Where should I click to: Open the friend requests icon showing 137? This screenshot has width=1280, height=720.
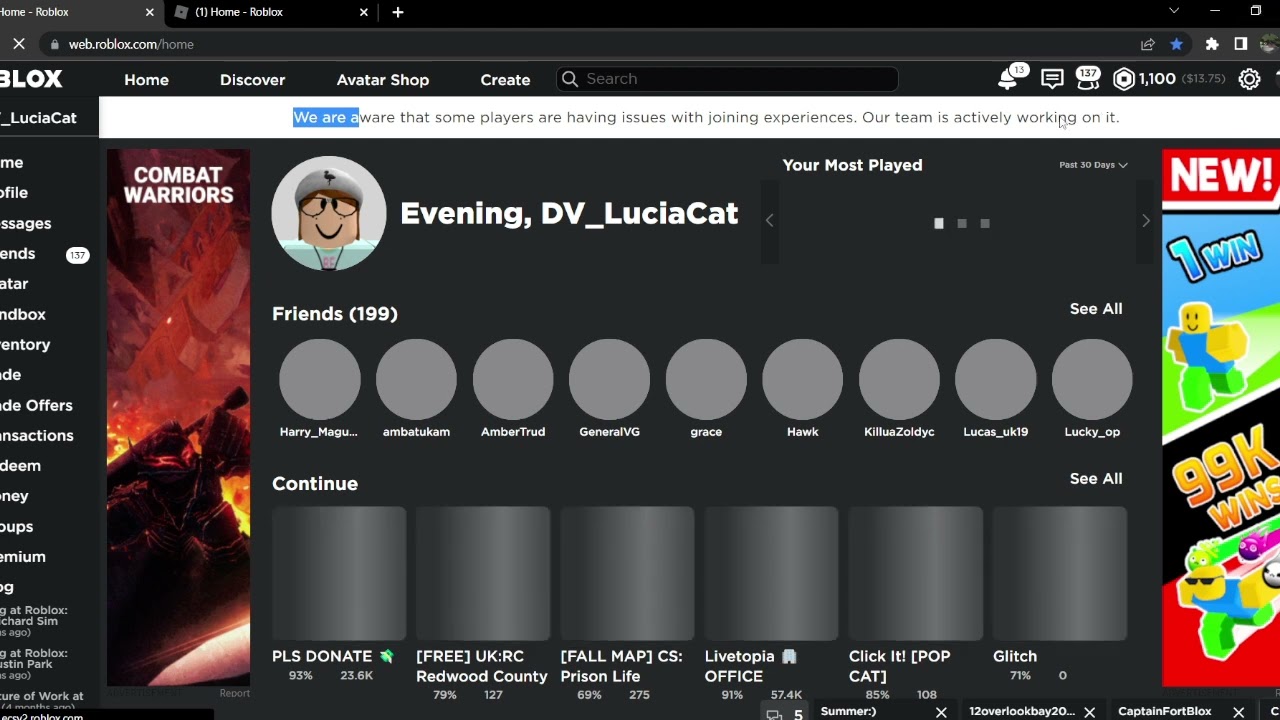point(1087,79)
